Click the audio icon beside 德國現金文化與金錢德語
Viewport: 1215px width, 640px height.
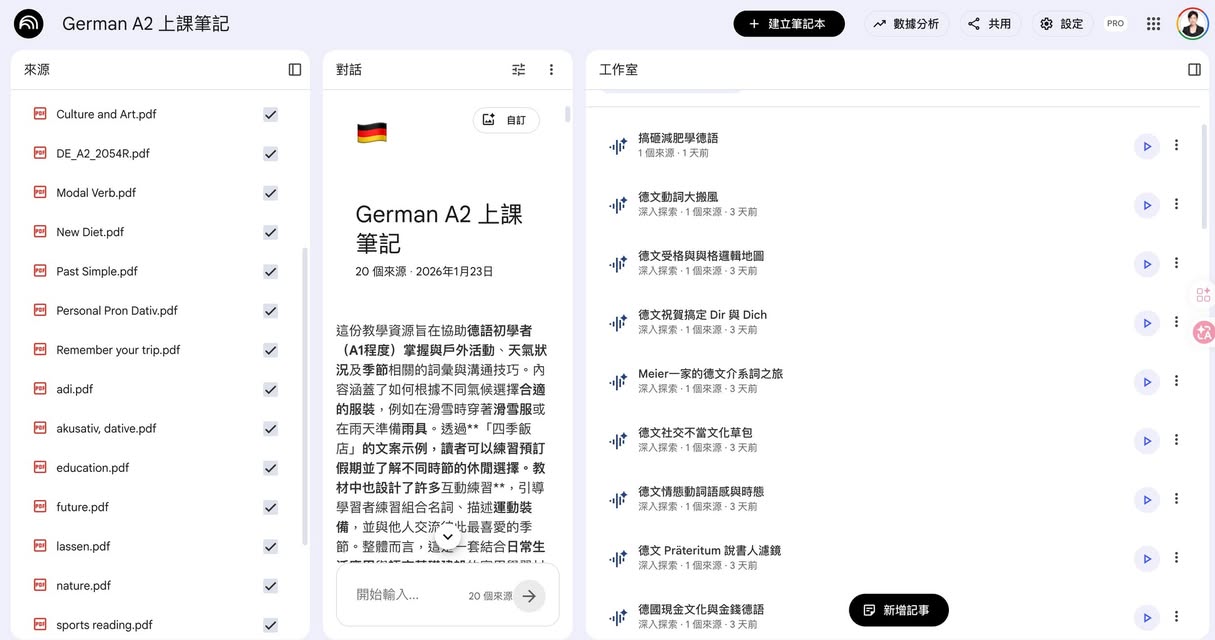coord(618,618)
